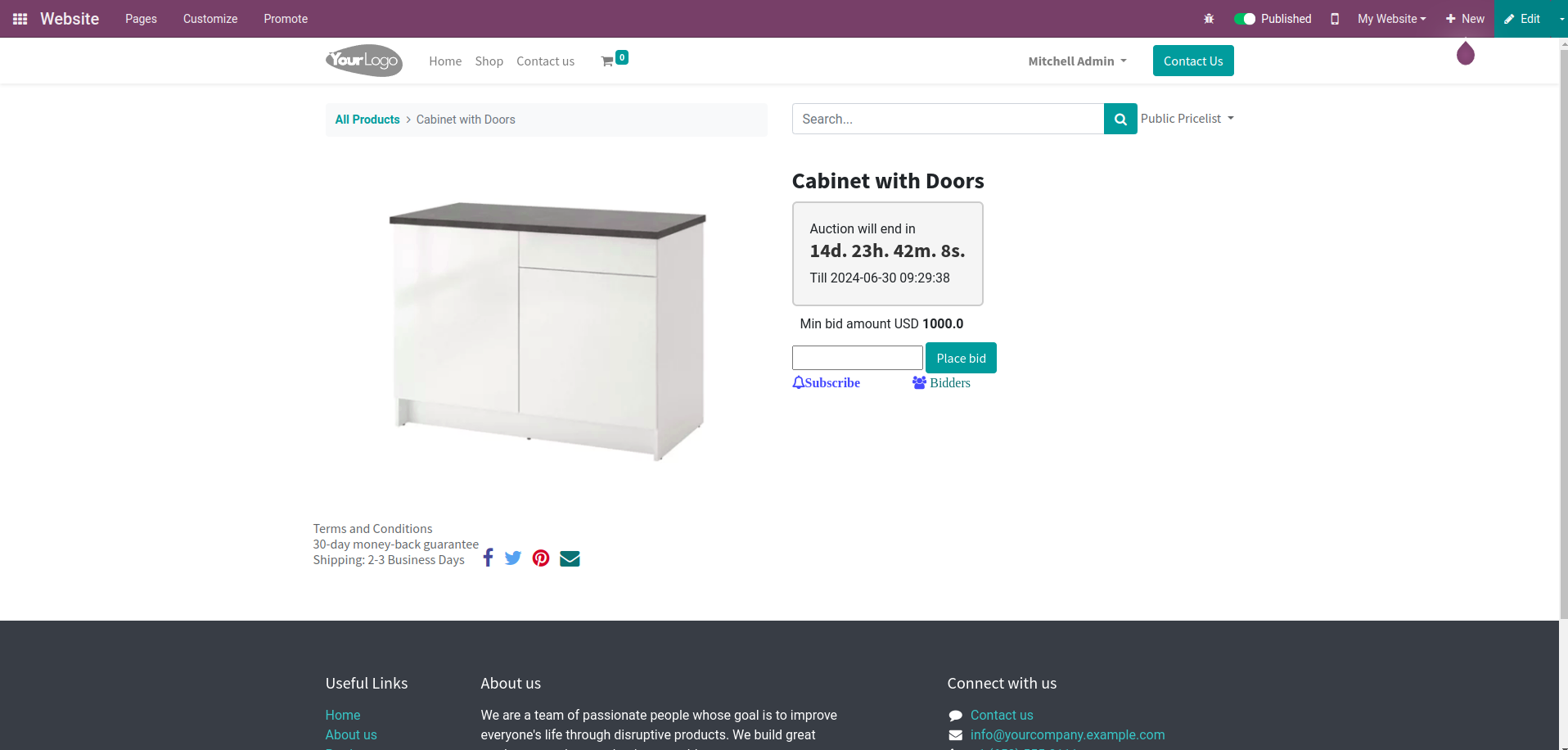Share product by email envelope icon

tap(570, 558)
